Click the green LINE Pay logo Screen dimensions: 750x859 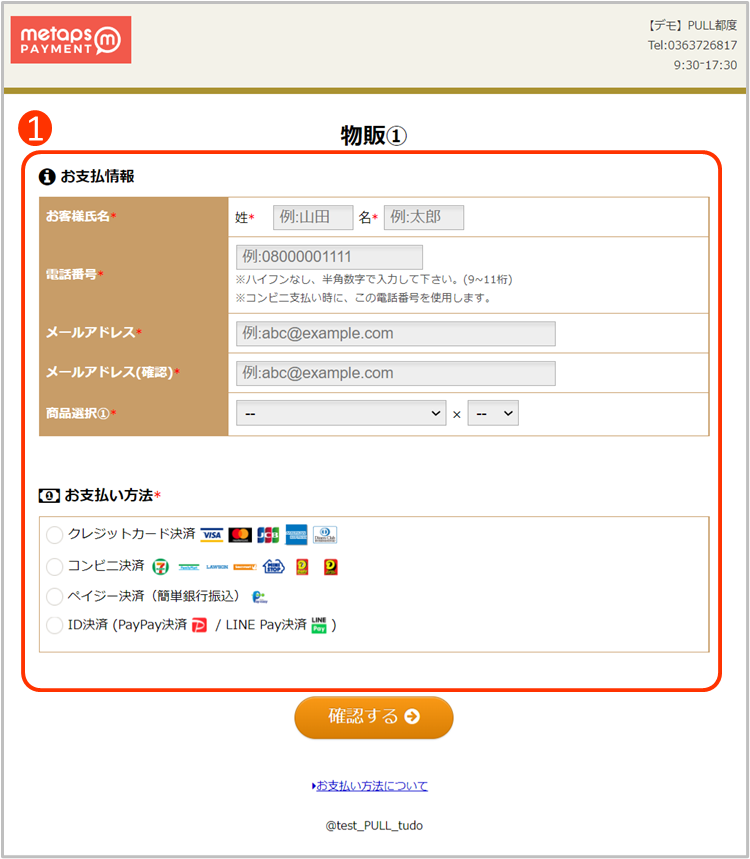tap(319, 625)
